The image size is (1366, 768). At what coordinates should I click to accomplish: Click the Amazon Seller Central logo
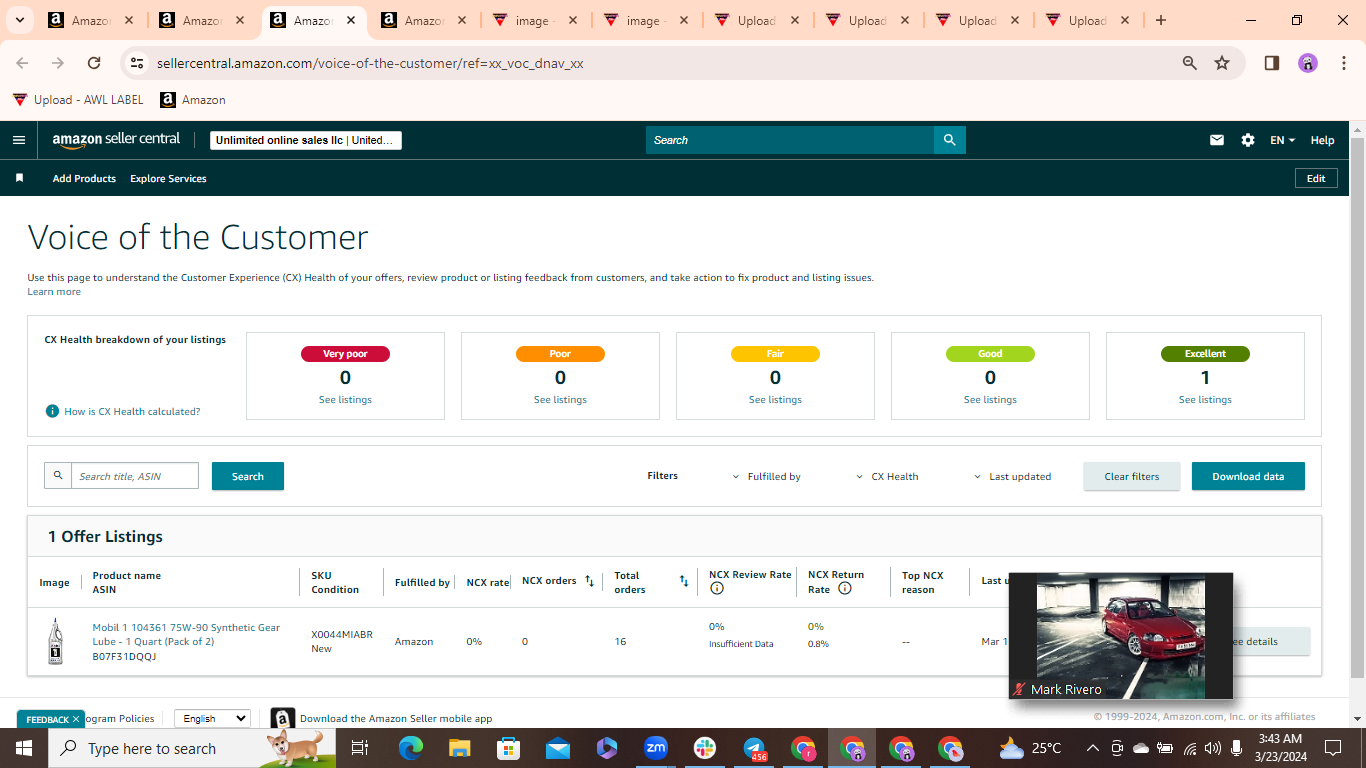[x=116, y=140]
